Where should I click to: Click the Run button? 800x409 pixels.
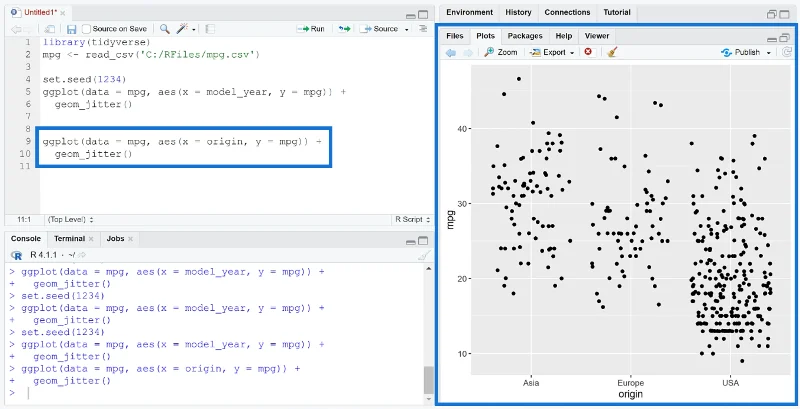[311, 29]
